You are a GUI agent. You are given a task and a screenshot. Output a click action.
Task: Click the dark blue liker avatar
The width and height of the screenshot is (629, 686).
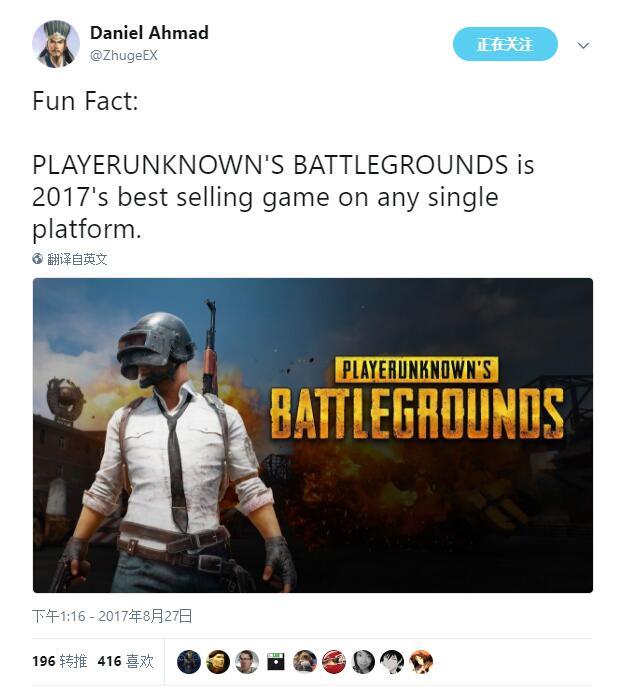pyautogui.click(x=189, y=662)
